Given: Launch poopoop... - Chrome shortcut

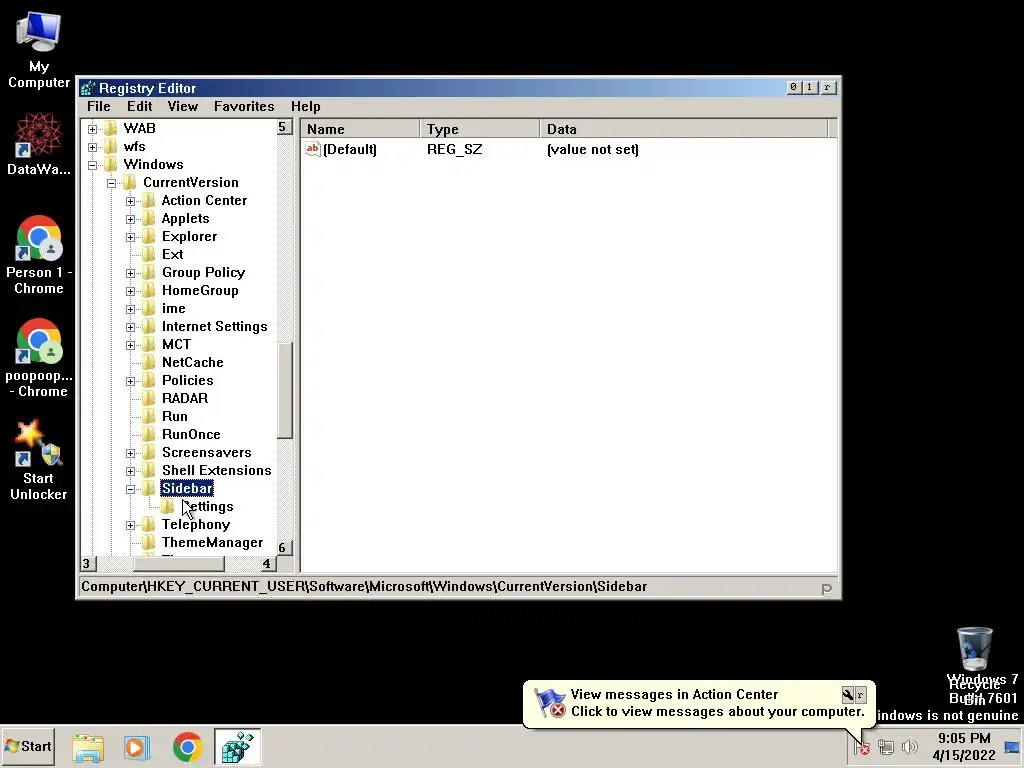Looking at the screenshot, I should (x=39, y=359).
